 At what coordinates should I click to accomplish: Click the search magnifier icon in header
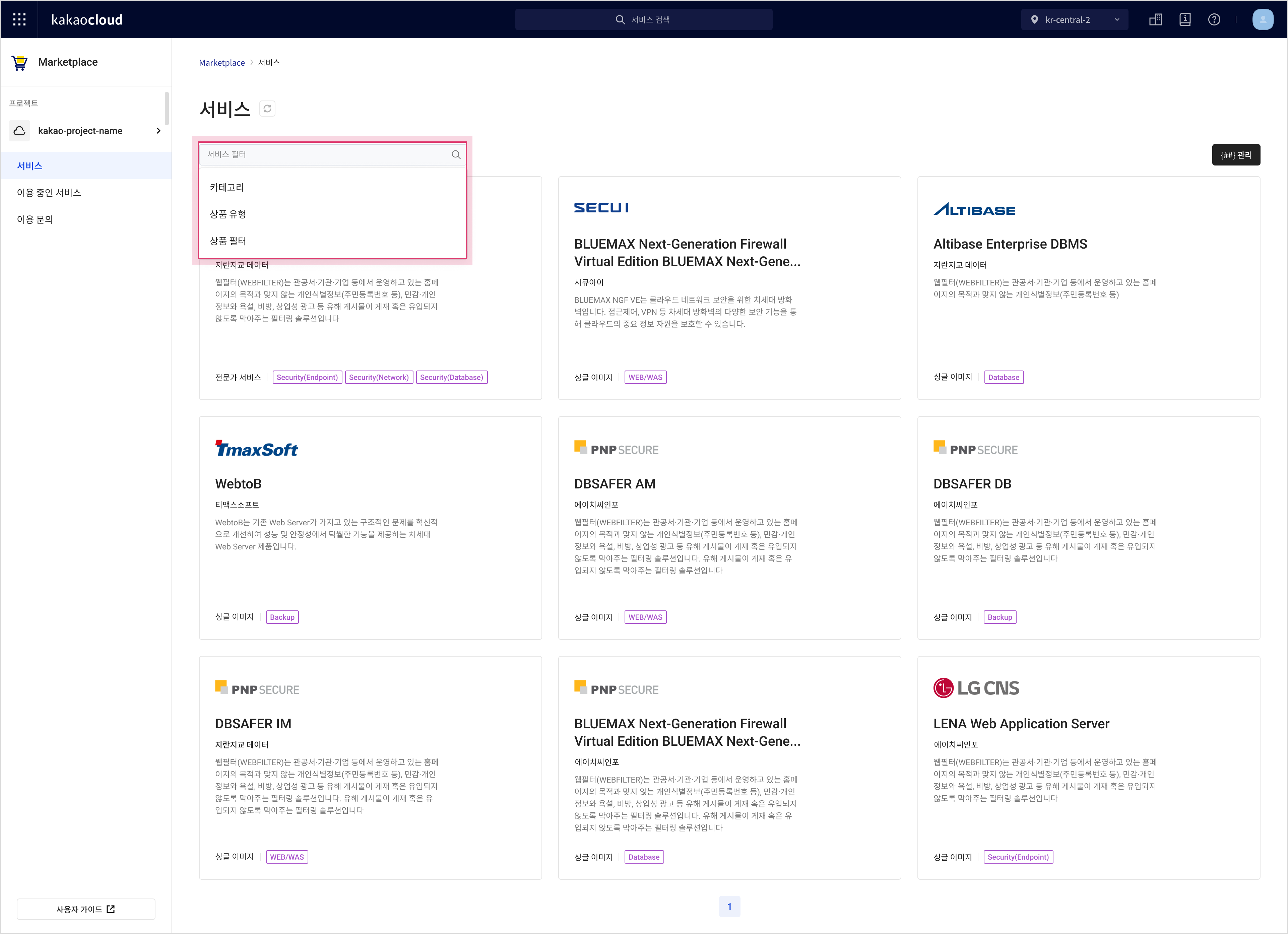coord(620,19)
